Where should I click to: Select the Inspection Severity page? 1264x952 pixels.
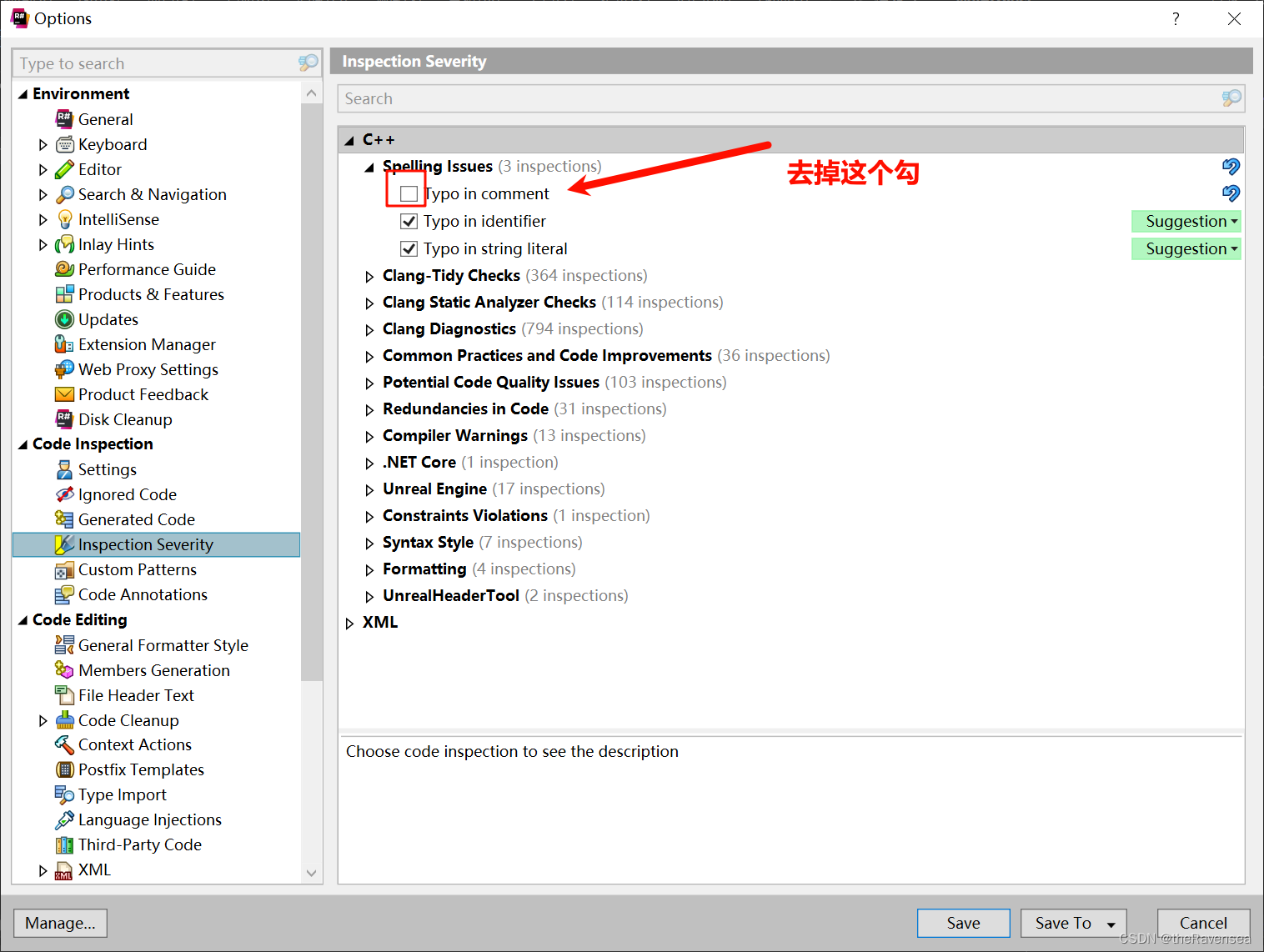point(156,544)
